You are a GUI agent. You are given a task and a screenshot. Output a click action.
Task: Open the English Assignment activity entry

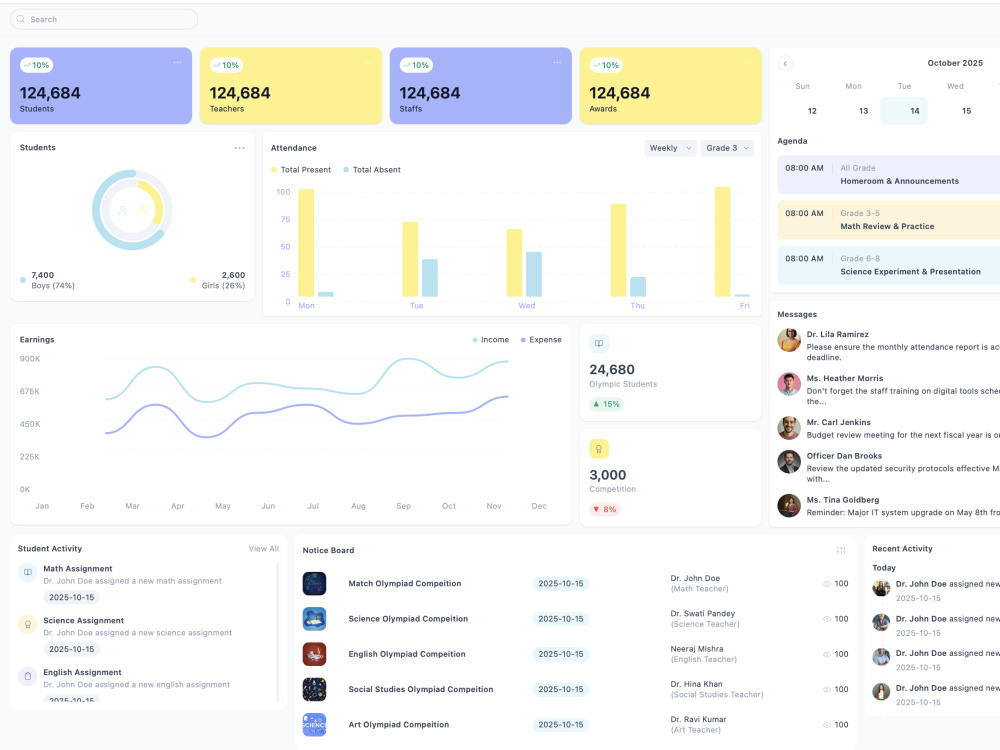click(145, 684)
